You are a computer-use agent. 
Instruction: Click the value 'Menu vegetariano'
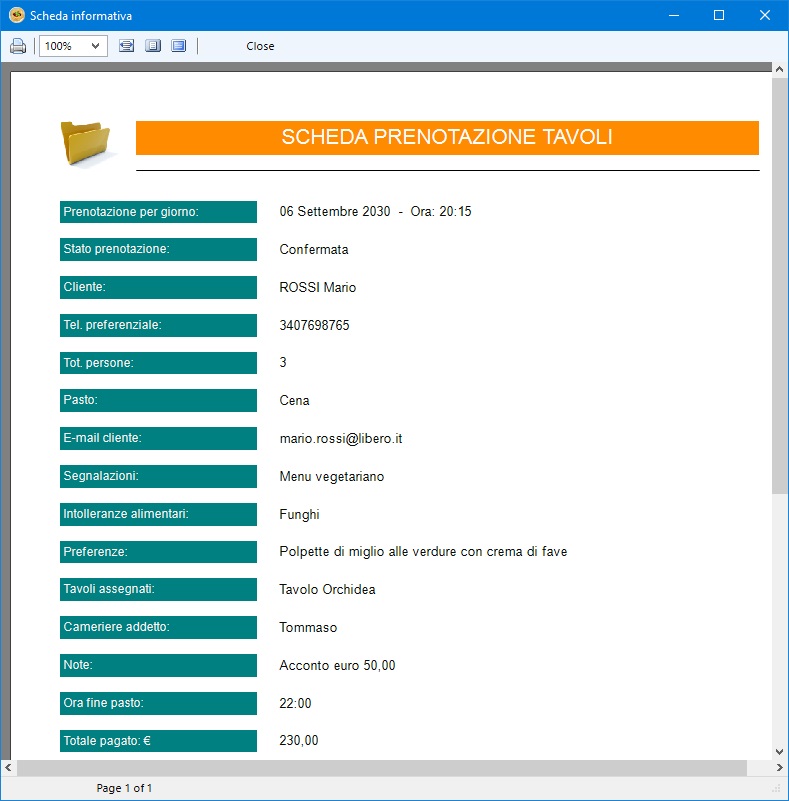tap(331, 477)
